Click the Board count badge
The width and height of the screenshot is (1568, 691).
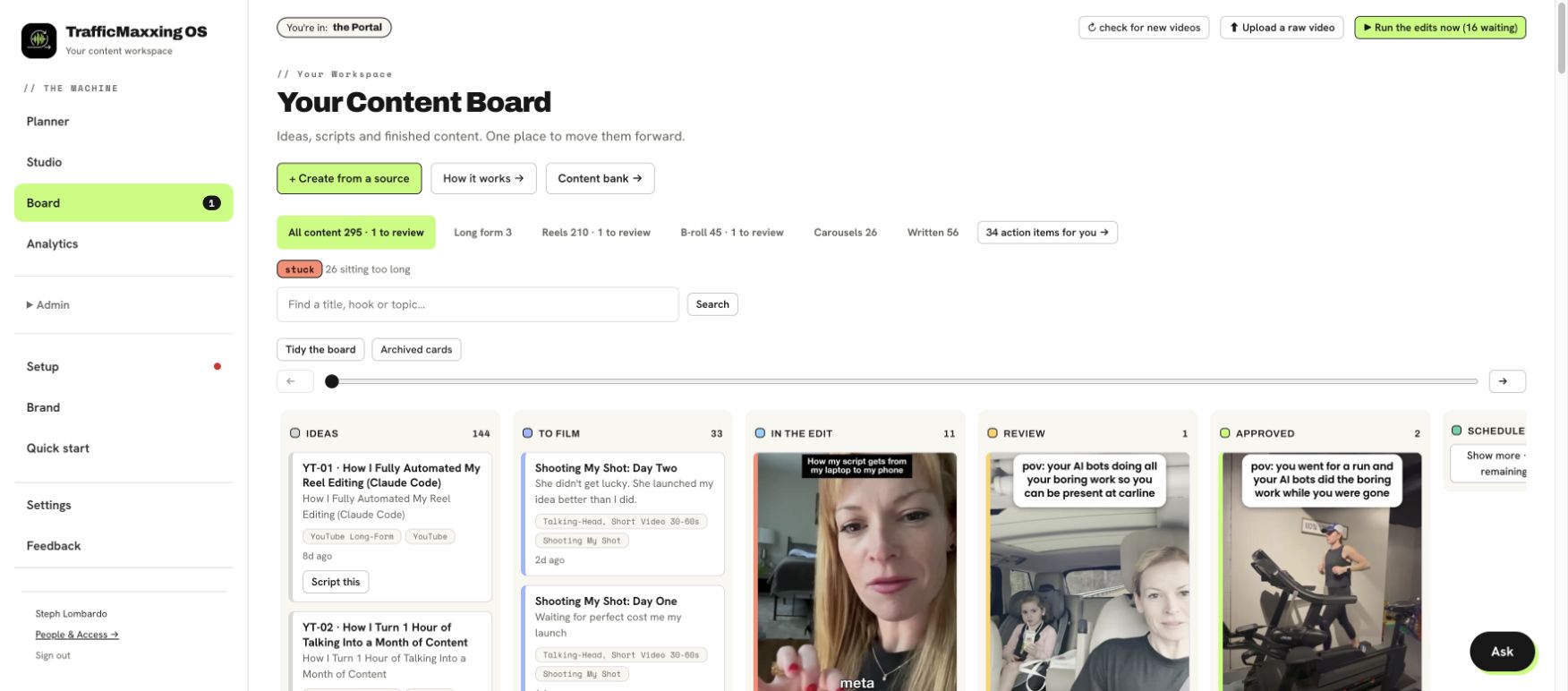[x=211, y=203]
